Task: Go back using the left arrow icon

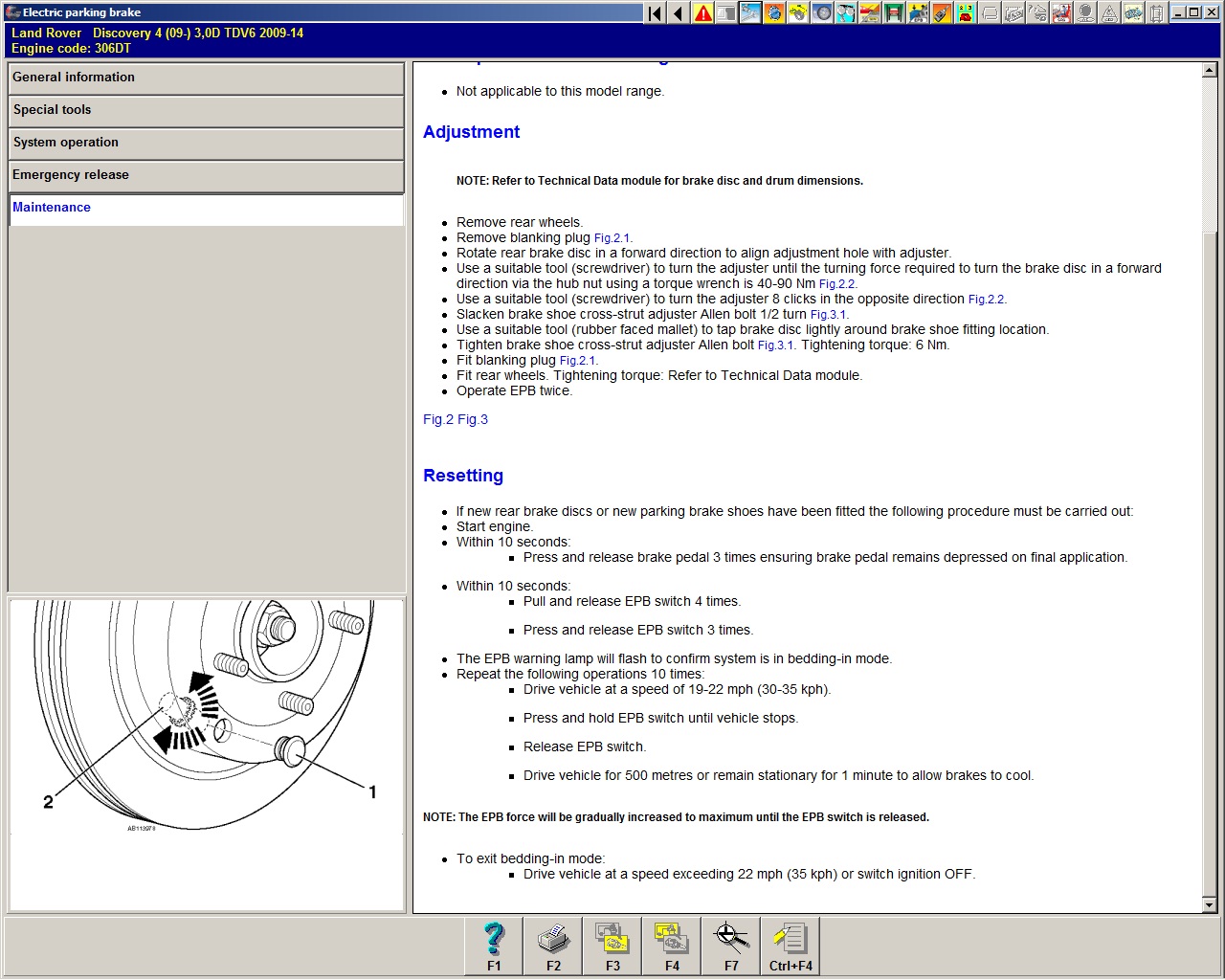Action: pyautogui.click(x=679, y=12)
